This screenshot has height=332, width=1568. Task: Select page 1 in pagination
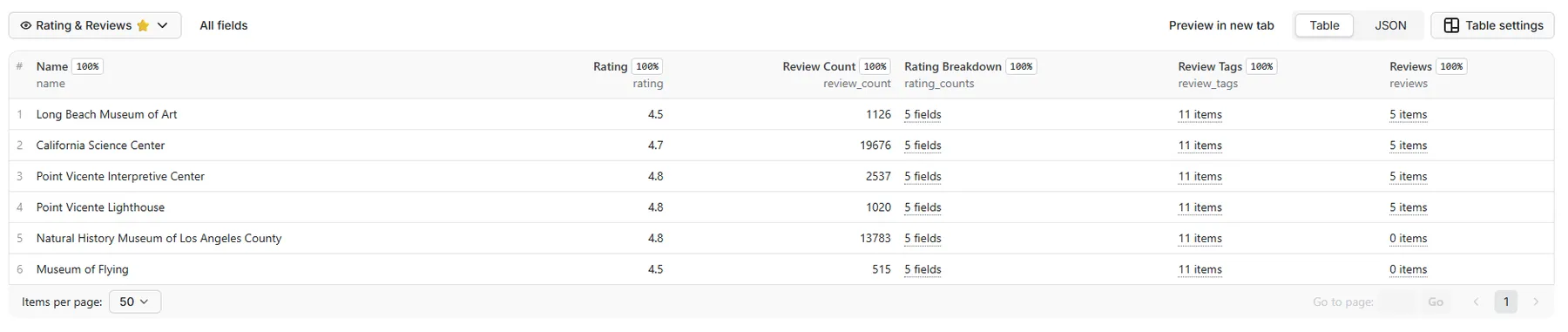1505,302
